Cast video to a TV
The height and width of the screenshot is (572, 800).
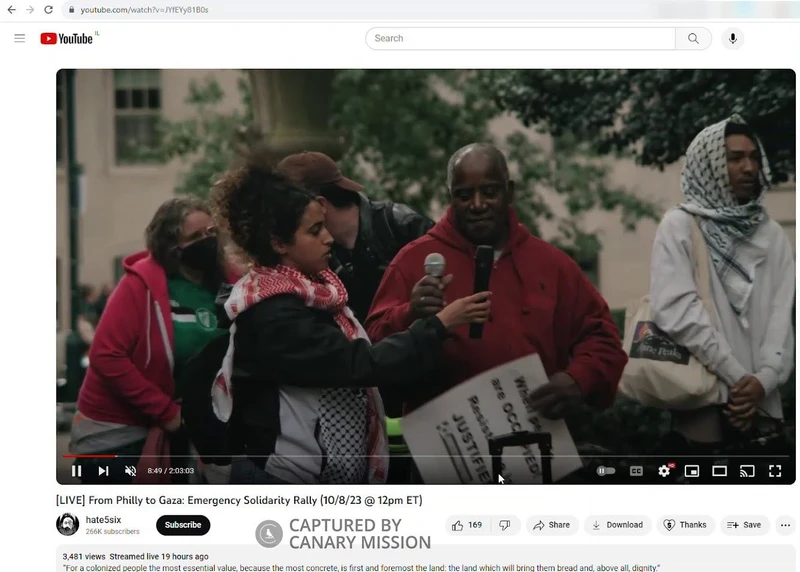[x=747, y=471]
